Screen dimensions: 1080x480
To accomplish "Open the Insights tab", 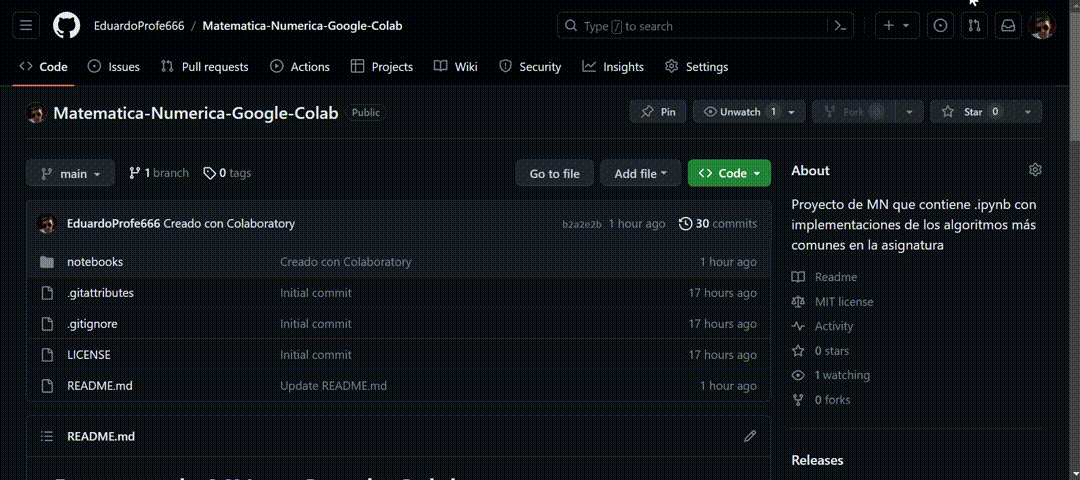I will coord(613,67).
